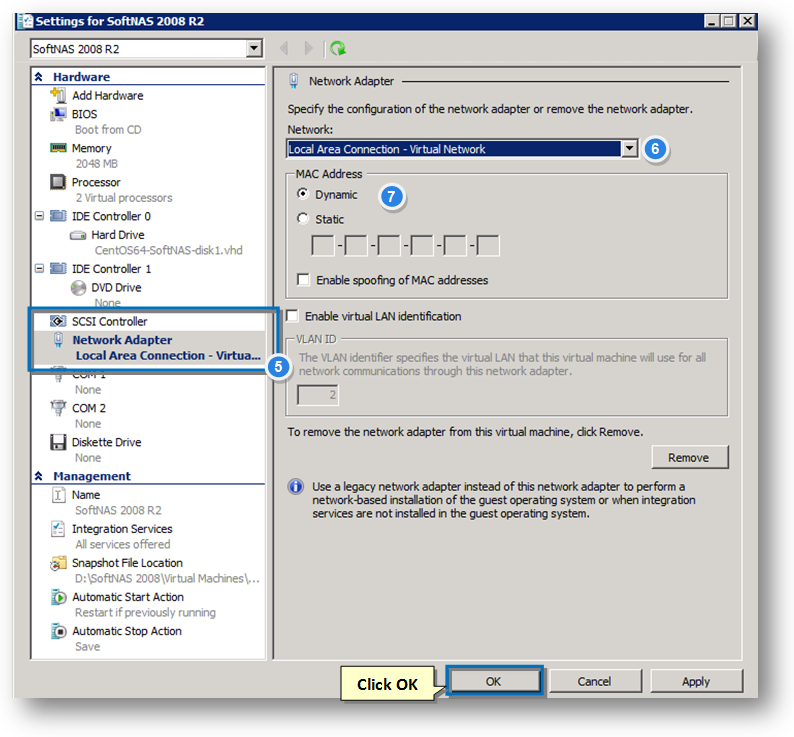The height and width of the screenshot is (737, 794).
Task: Click the COM 2 port icon
Action: [58, 407]
